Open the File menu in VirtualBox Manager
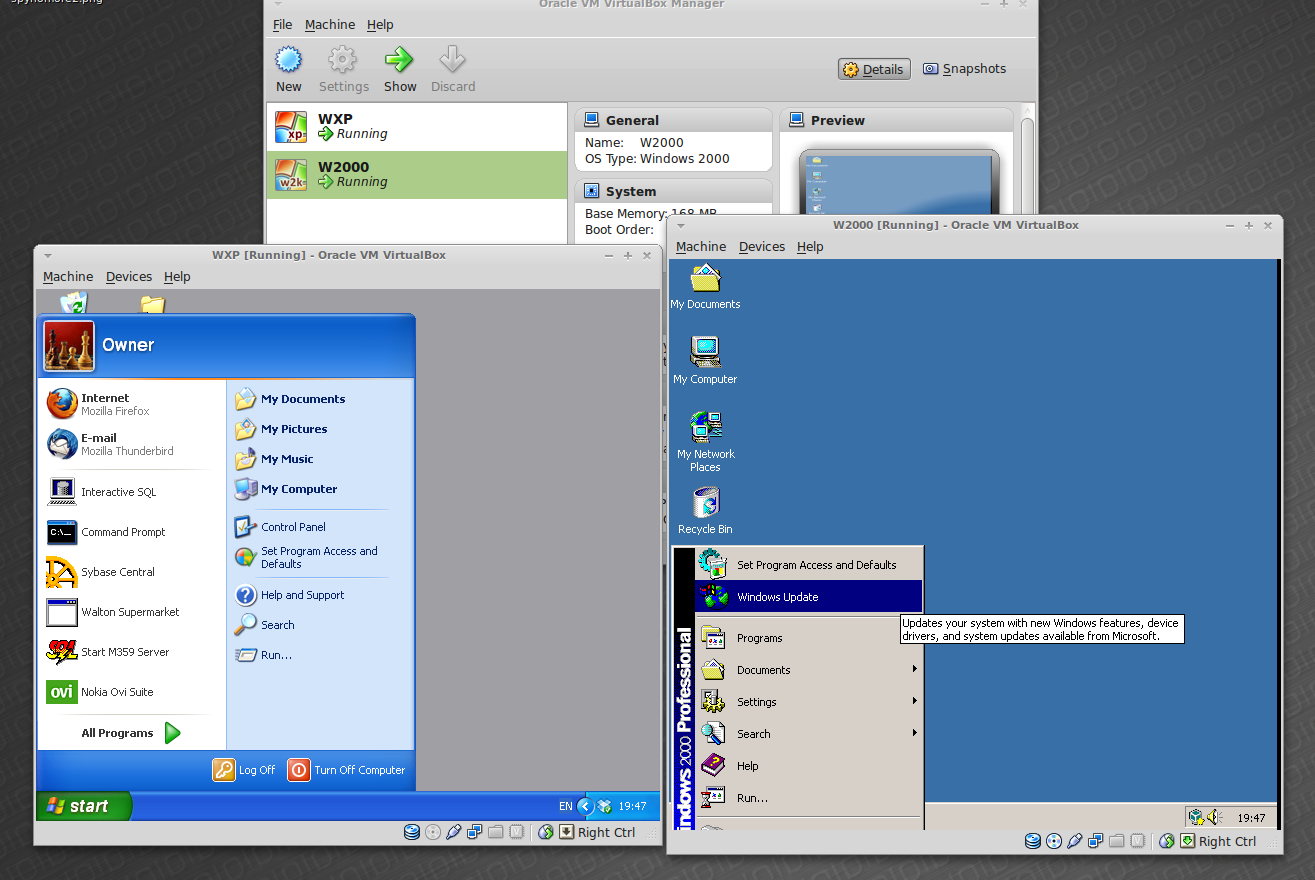Viewport: 1315px width, 880px height. (x=283, y=25)
